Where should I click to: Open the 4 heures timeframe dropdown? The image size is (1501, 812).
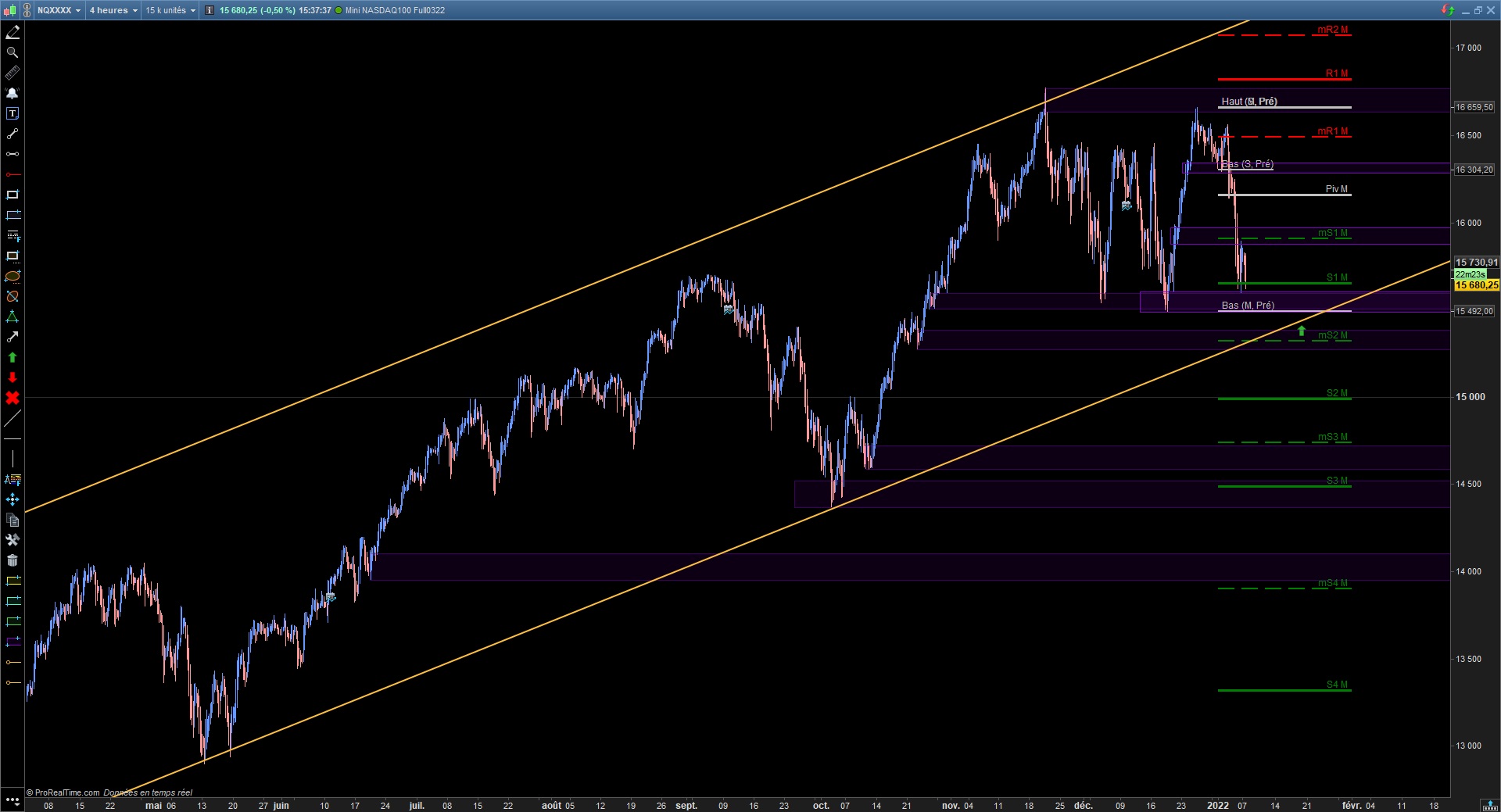tap(113, 10)
